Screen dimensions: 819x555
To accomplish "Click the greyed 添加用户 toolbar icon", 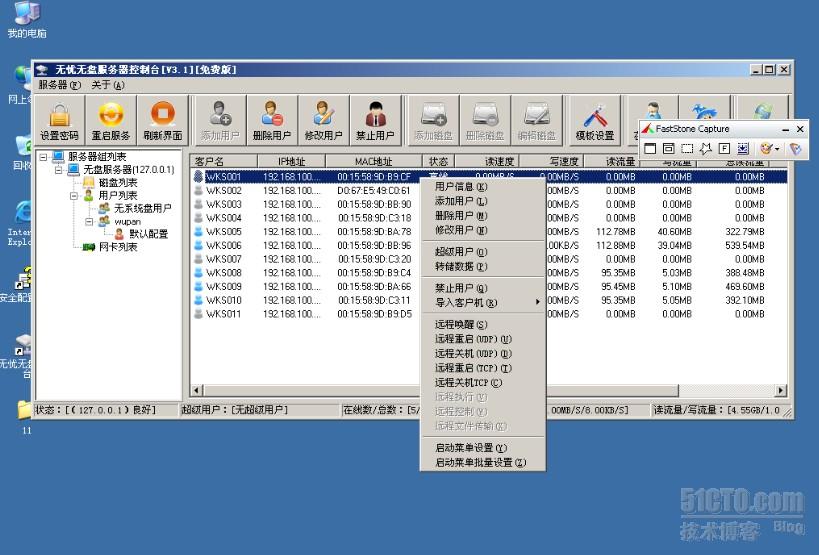I will coord(220,121).
